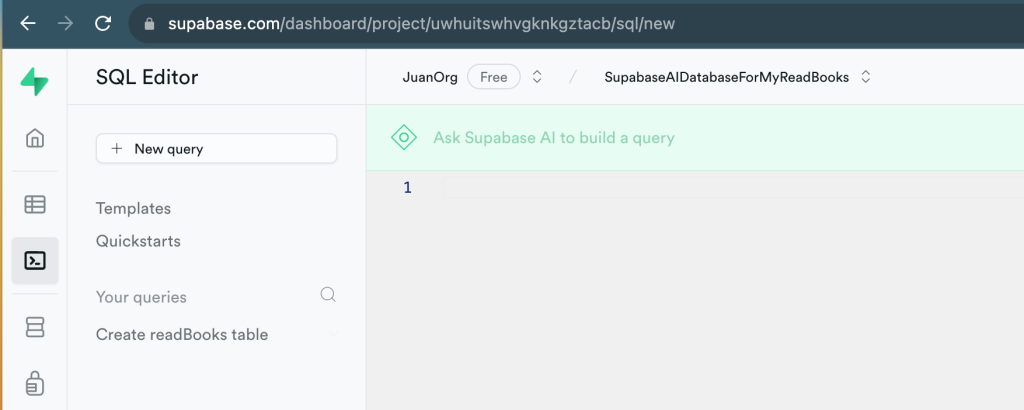Viewport: 1024px width, 410px height.
Task: Open the Database icon in the sidebar
Action: [35, 326]
